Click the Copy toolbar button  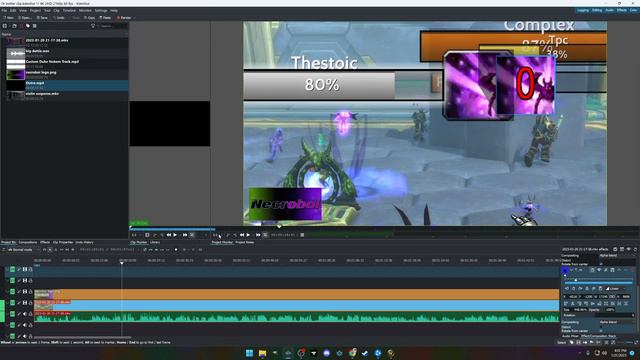[x=90, y=18]
